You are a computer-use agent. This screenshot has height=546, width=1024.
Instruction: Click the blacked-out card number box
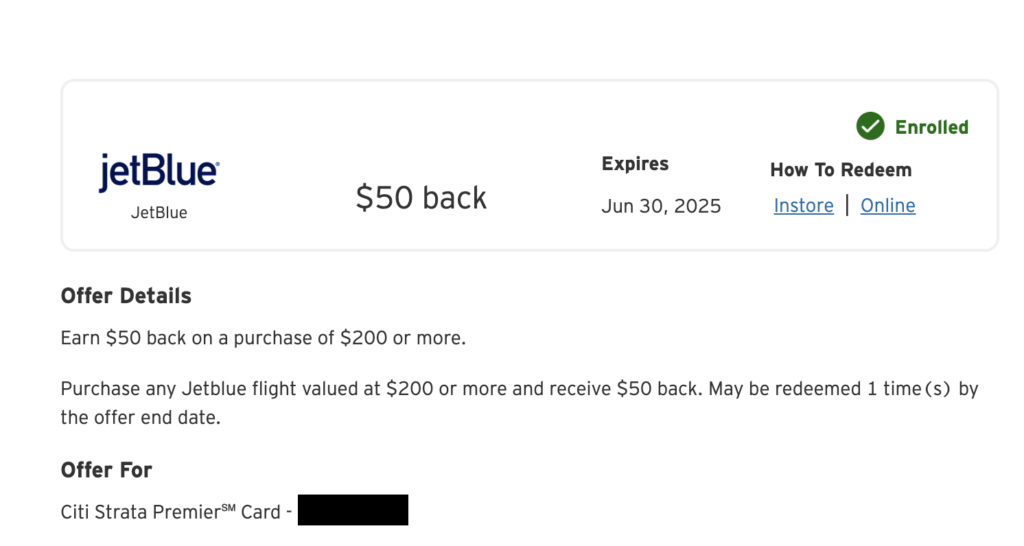pos(353,510)
